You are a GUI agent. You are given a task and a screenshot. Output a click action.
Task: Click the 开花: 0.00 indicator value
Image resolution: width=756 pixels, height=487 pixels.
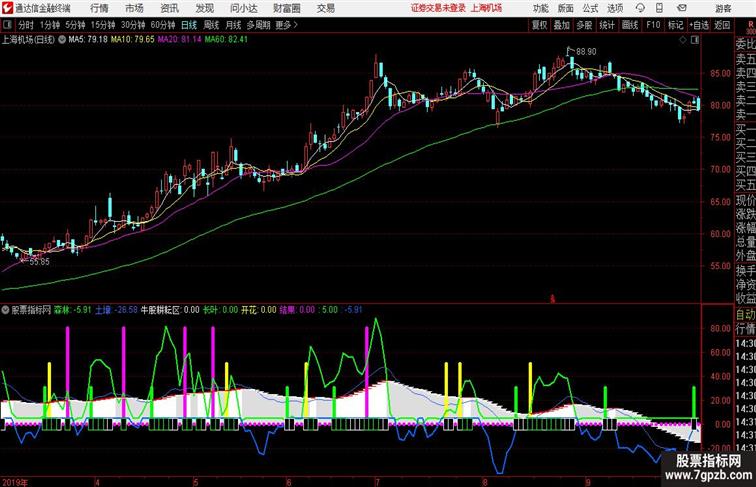(x=258, y=310)
